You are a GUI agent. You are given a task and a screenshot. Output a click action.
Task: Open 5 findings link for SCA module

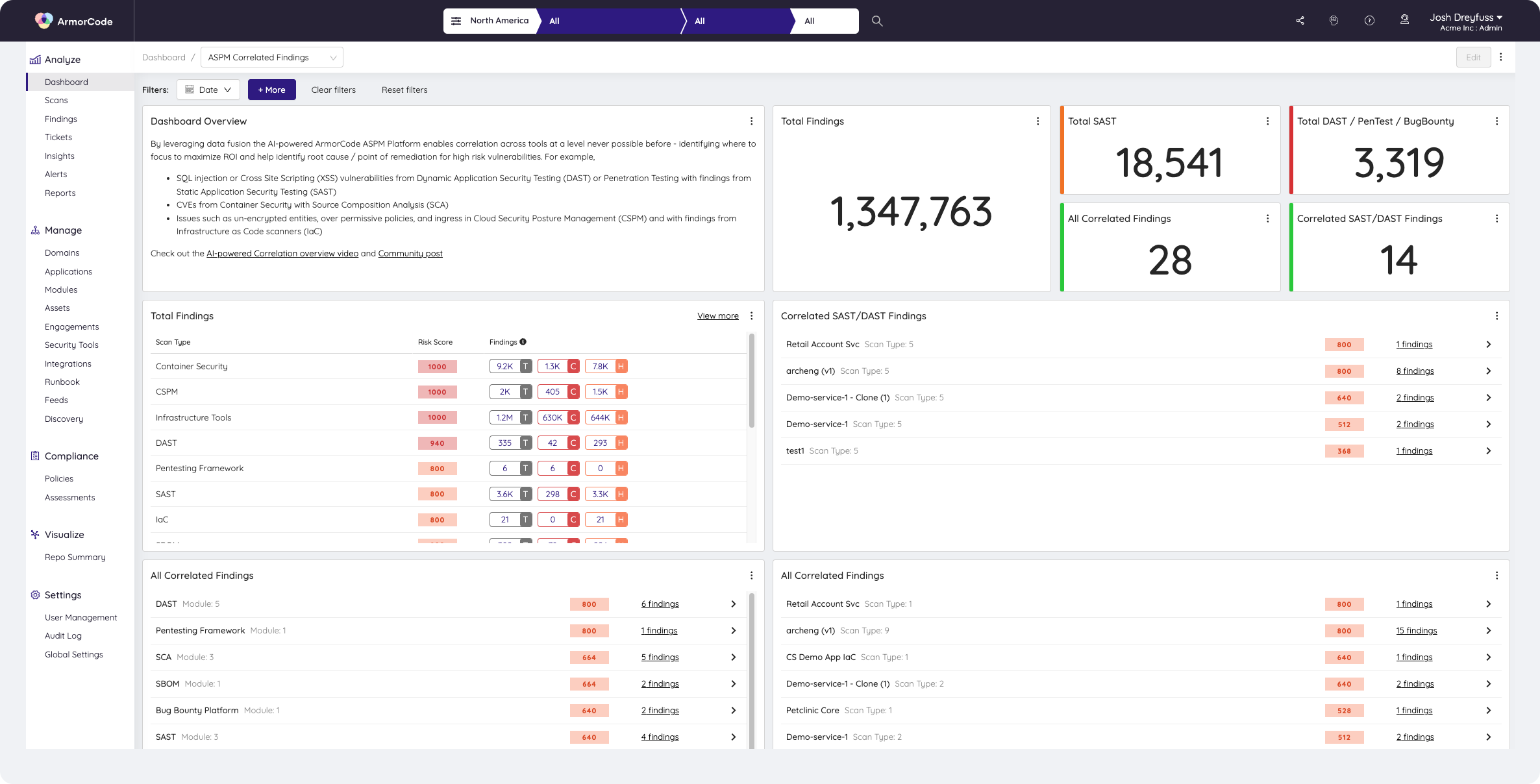coord(660,657)
